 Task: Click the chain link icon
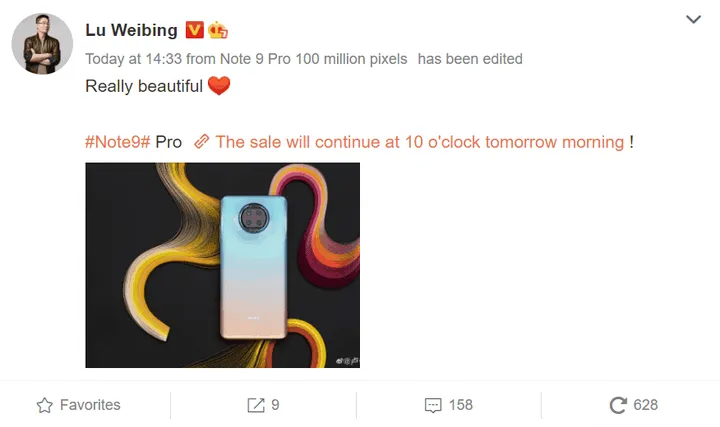pyautogui.click(x=202, y=142)
